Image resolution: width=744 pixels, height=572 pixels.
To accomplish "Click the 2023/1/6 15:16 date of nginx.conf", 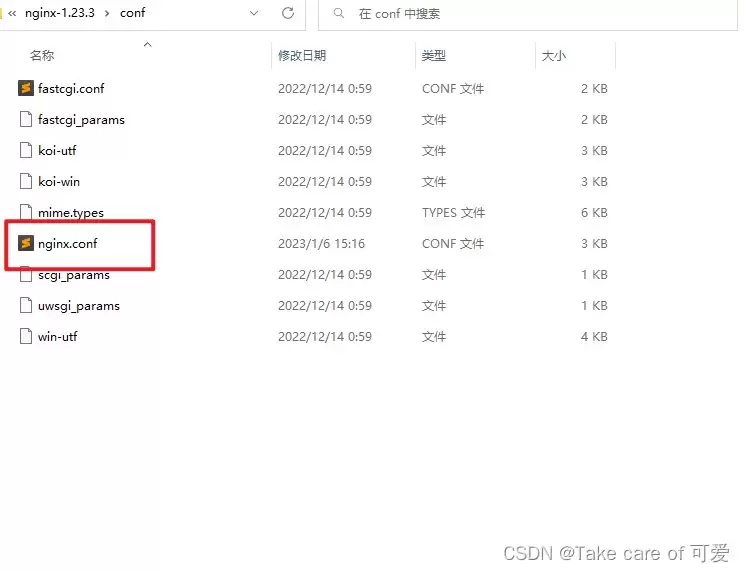I will [321, 244].
